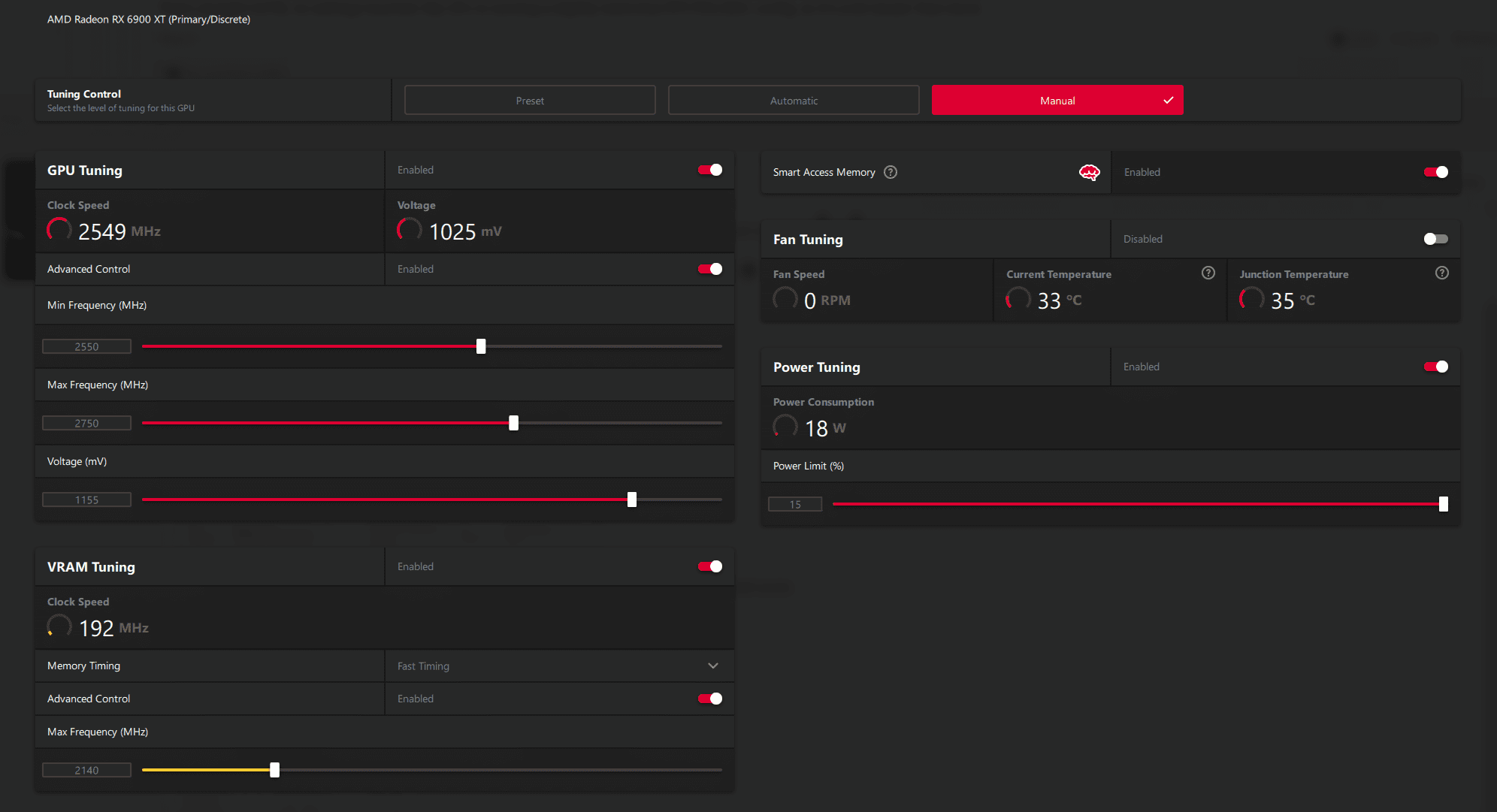
Task: Select the Automatic tuning option
Action: point(794,101)
